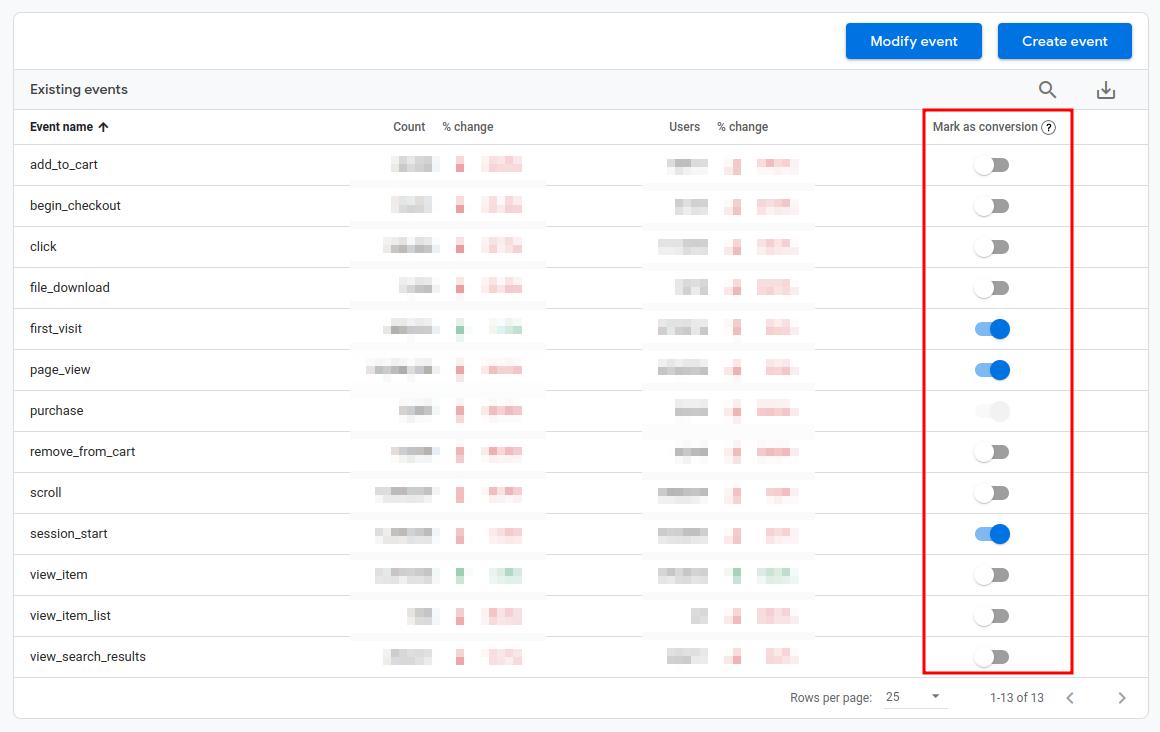Click the Existing events header label
Viewport: 1160px width, 732px height.
pyautogui.click(x=78, y=89)
